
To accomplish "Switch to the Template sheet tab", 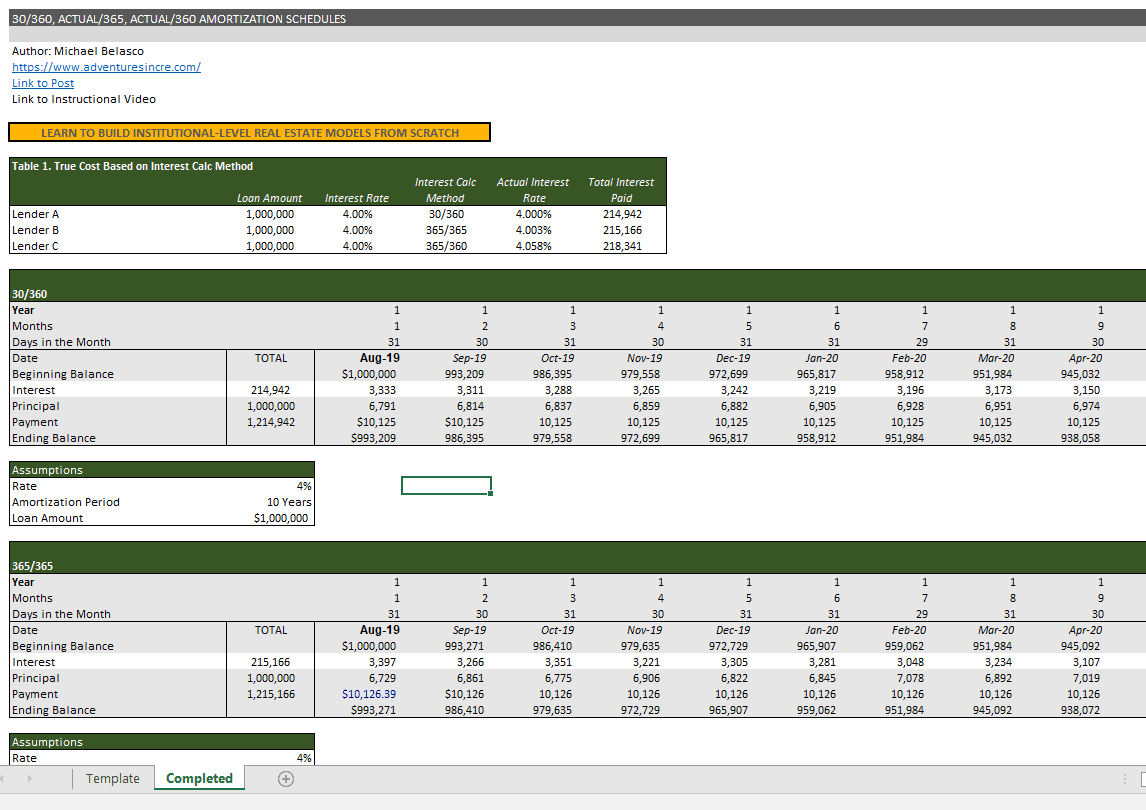I will (113, 778).
